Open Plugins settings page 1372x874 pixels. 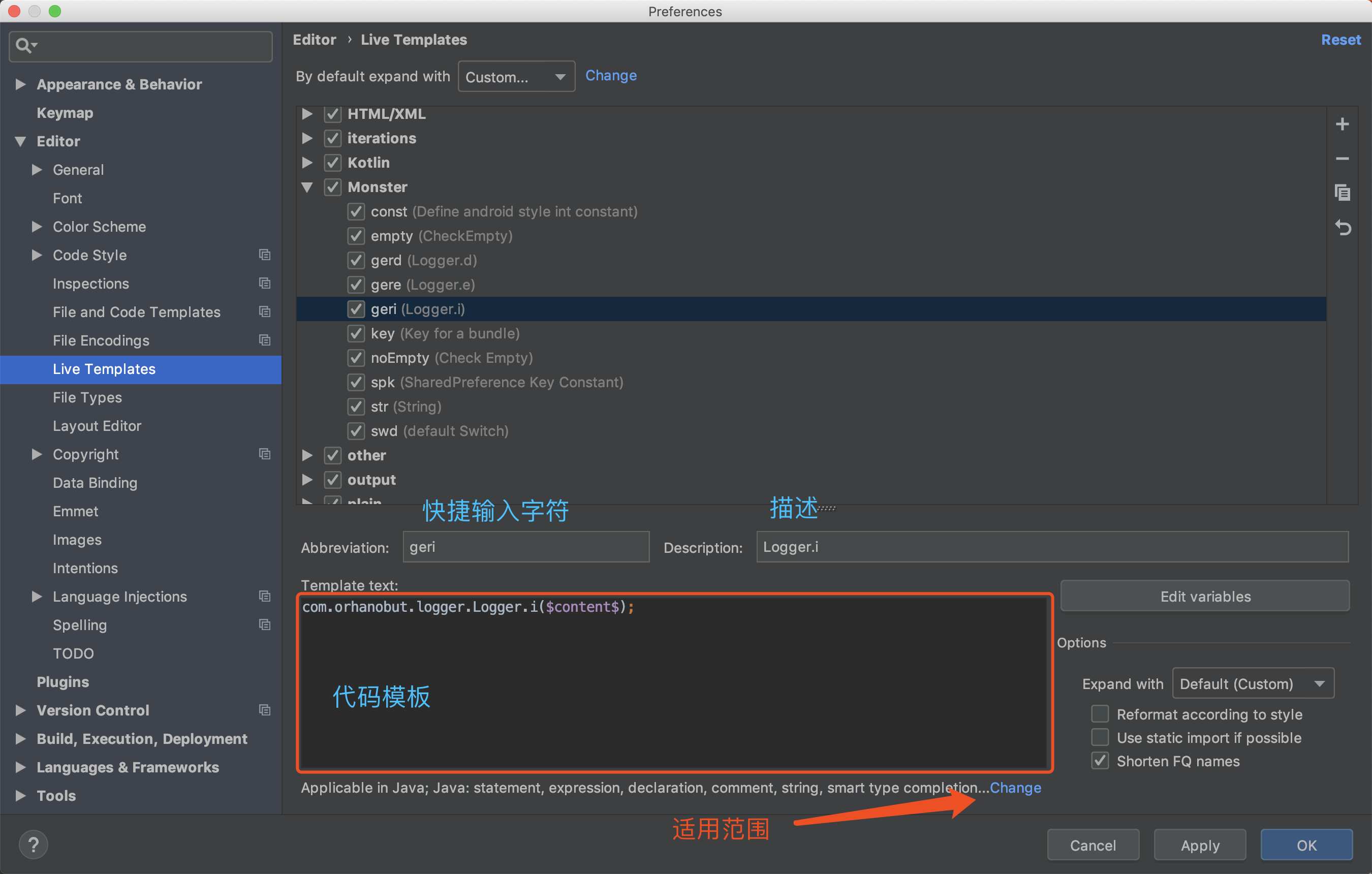(x=63, y=681)
